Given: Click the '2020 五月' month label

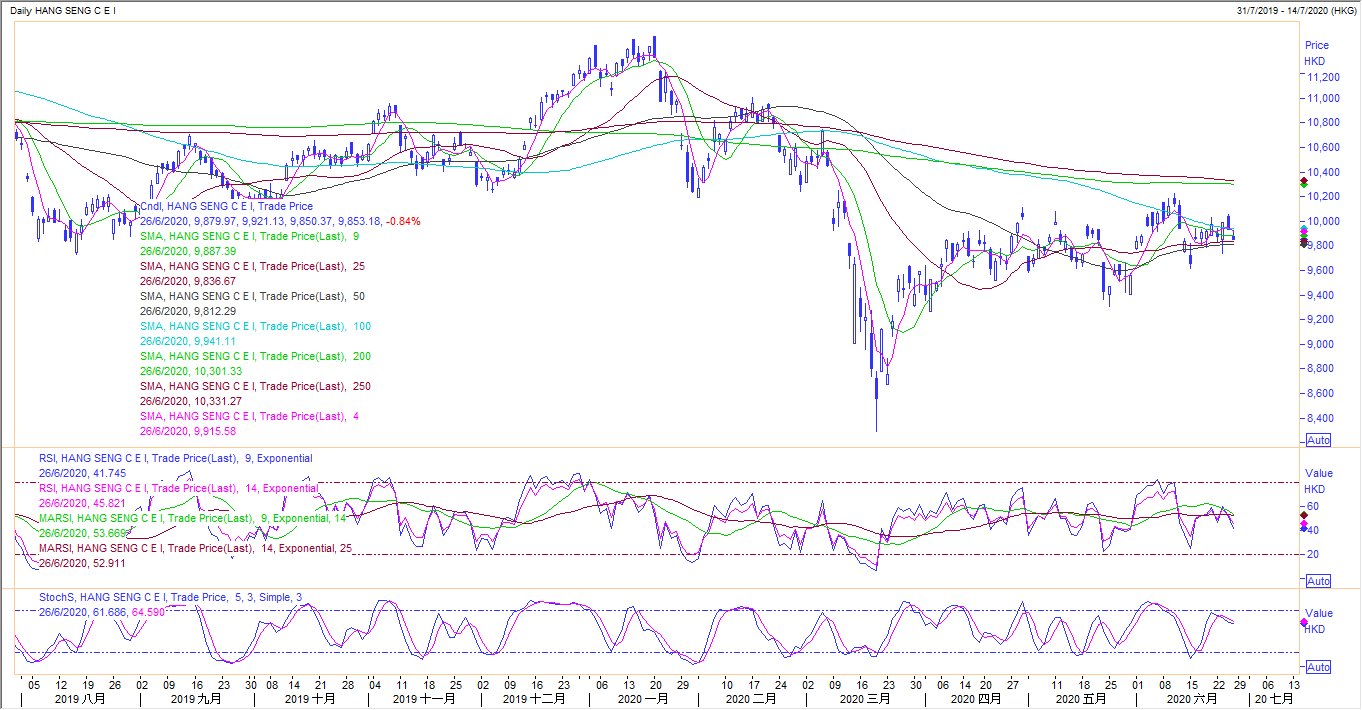Looking at the screenshot, I should [1082, 699].
